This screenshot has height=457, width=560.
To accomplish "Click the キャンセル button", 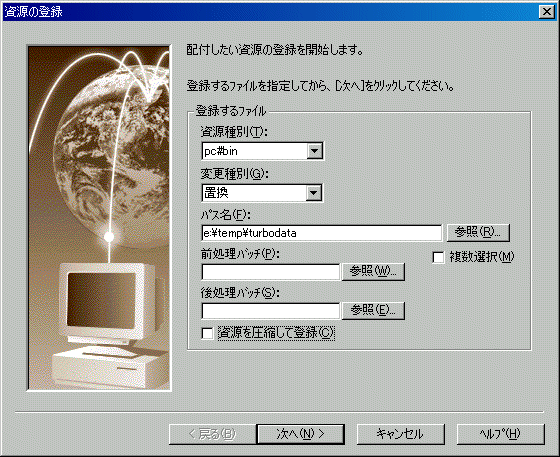I will (x=400, y=434).
